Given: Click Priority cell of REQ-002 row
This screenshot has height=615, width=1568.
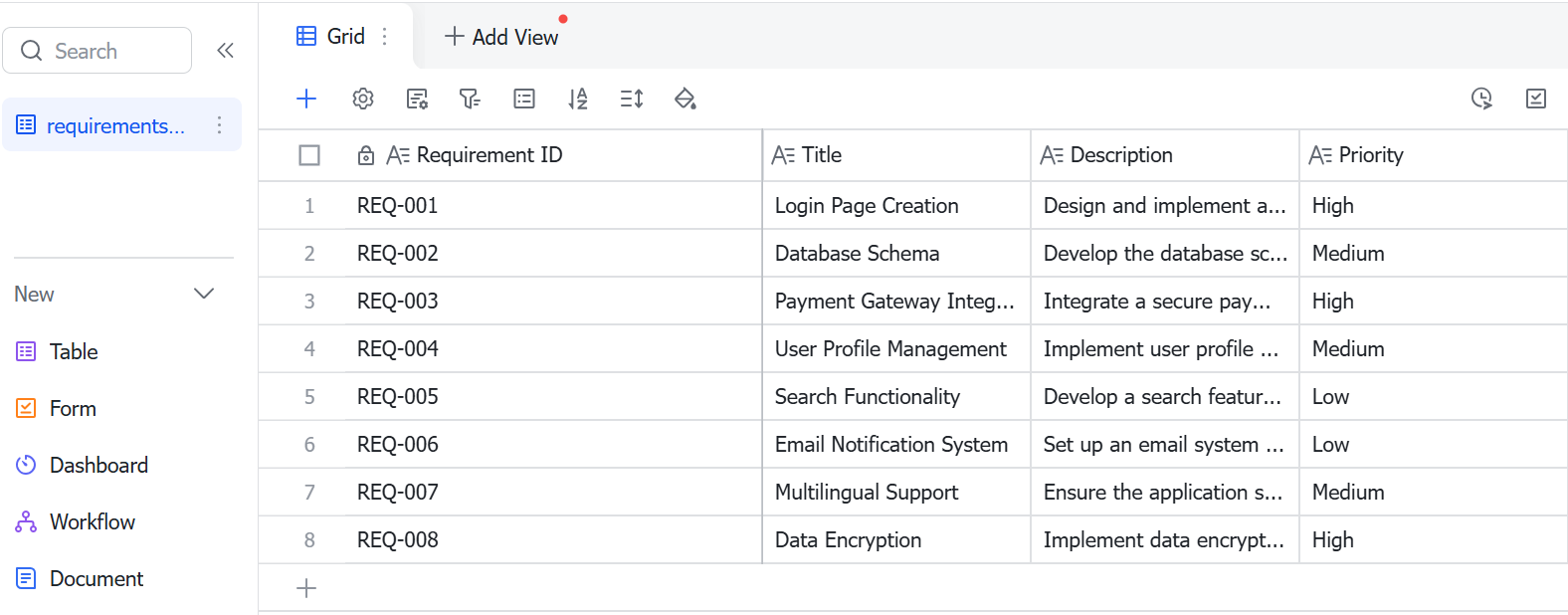Looking at the screenshot, I should point(1434,253).
